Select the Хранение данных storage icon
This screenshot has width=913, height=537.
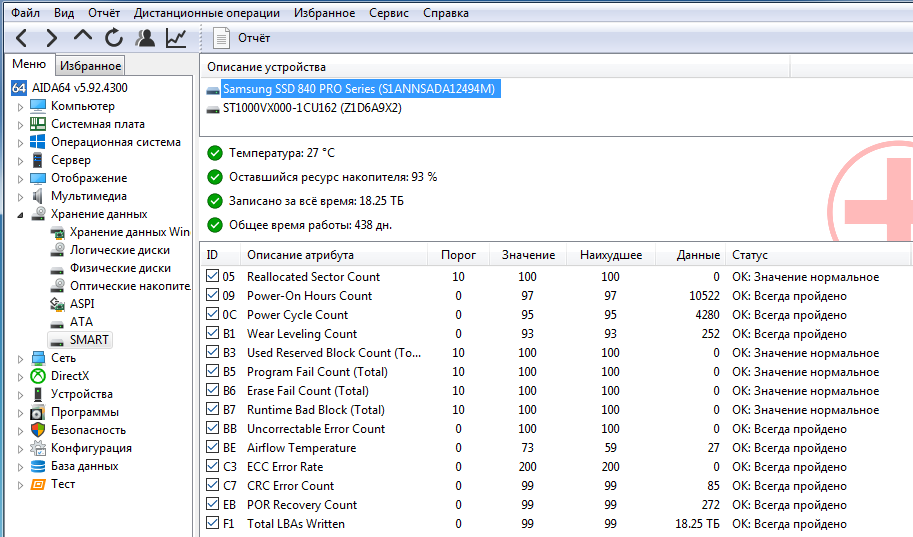click(x=38, y=214)
